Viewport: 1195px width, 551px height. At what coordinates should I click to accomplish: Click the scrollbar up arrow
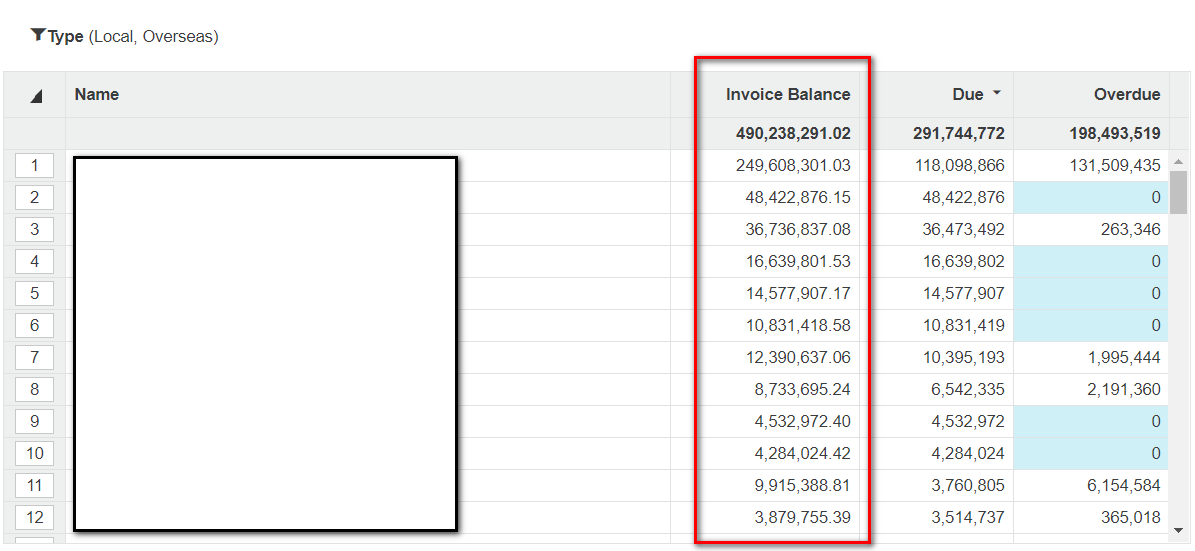(1178, 162)
